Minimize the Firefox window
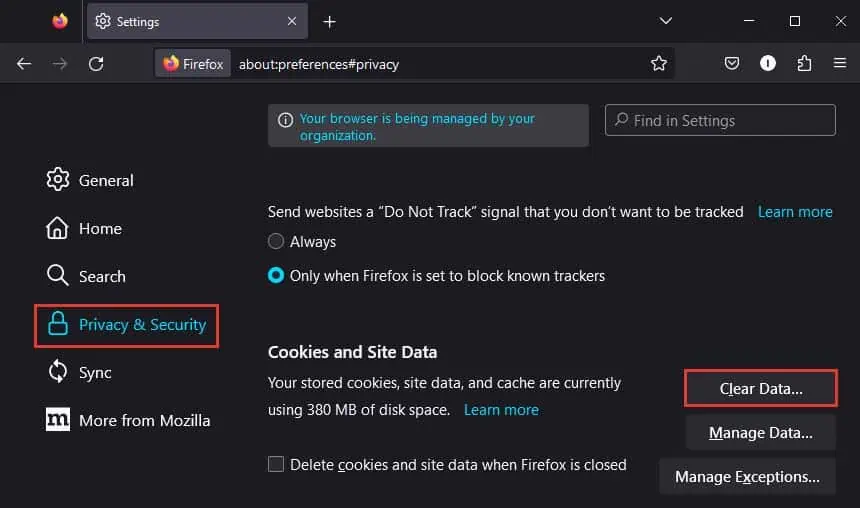The height and width of the screenshot is (508, 860). tap(749, 21)
